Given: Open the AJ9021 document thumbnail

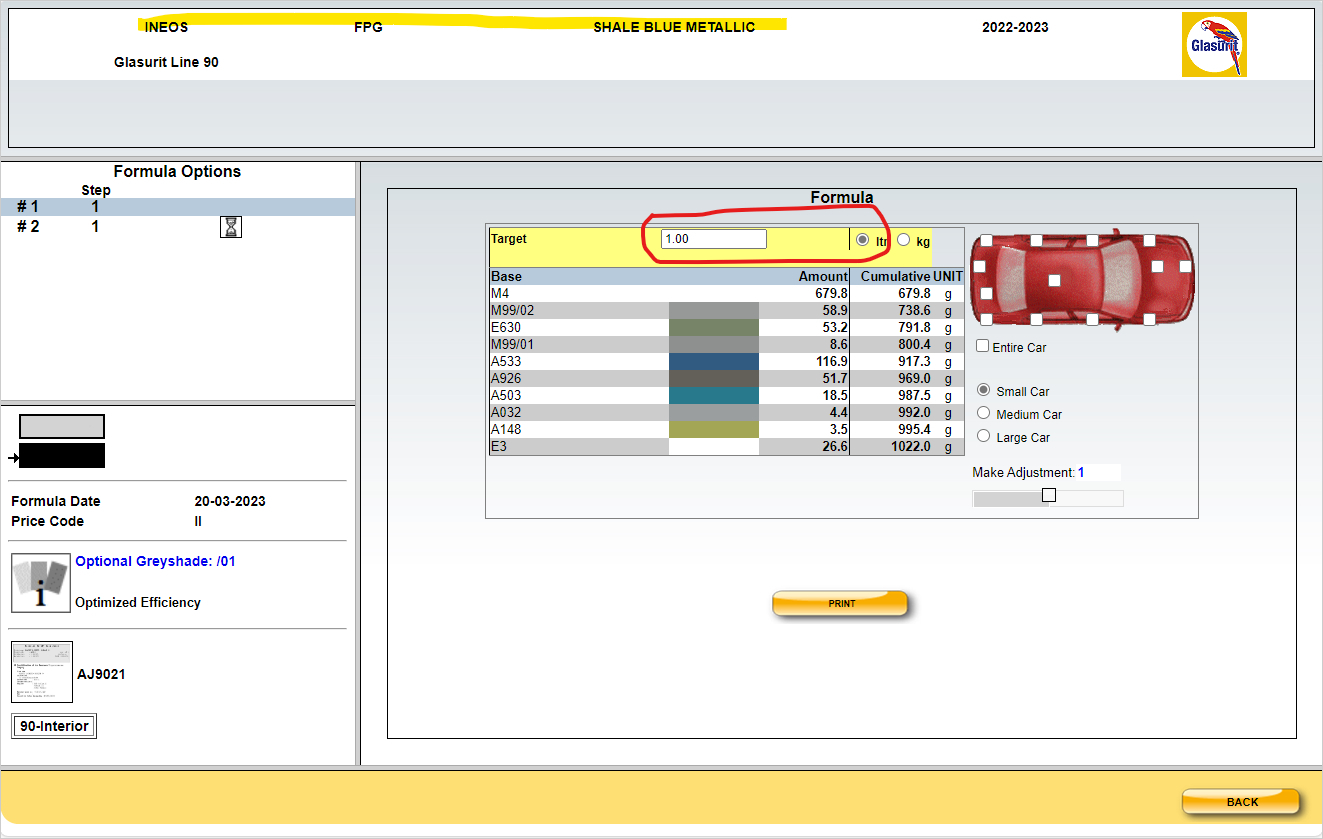Looking at the screenshot, I should [42, 672].
